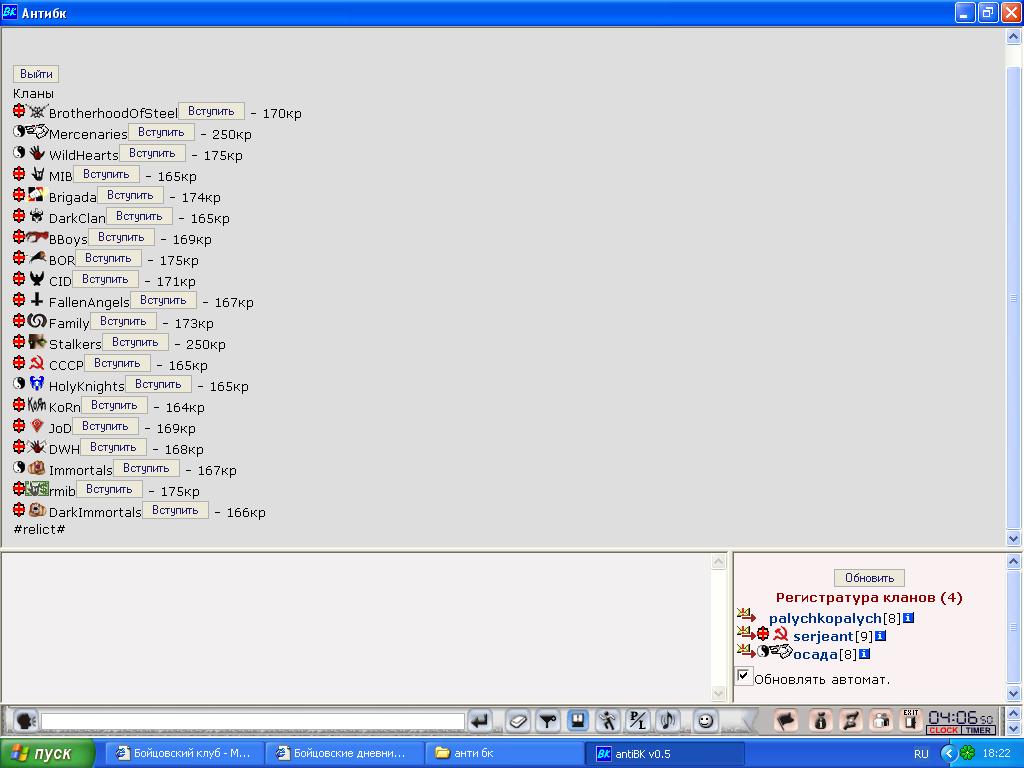Click the floppy disk icon in the chat toolbar
This screenshot has width=1024, height=768.
point(577,721)
